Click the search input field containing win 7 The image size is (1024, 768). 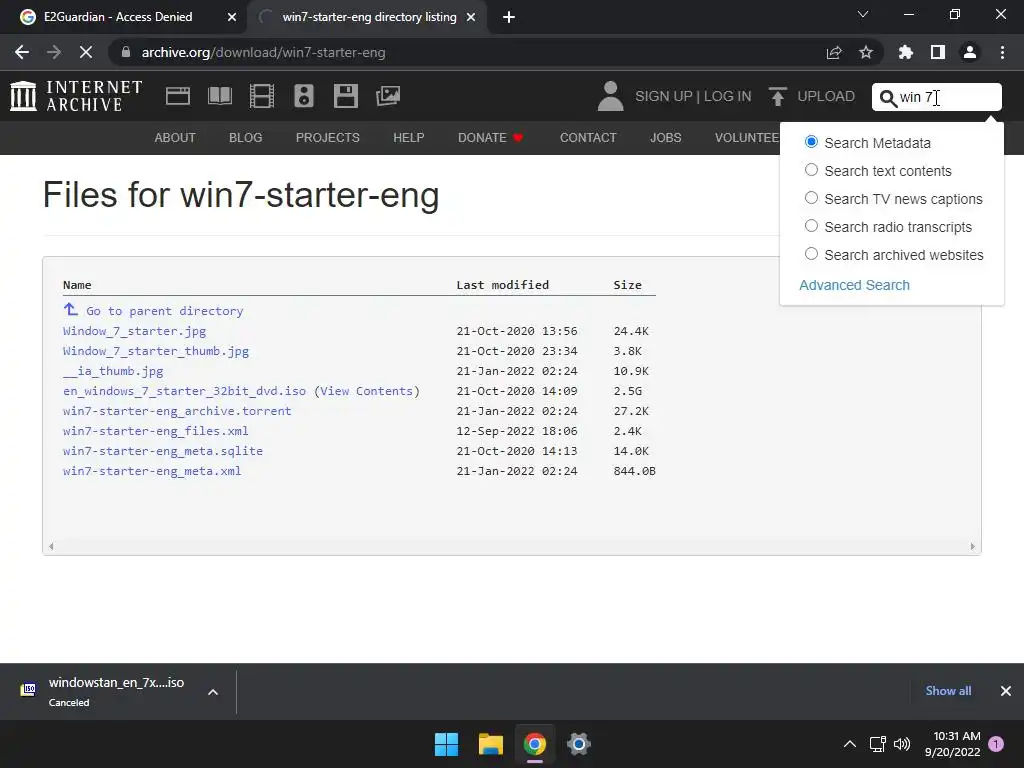(936, 97)
